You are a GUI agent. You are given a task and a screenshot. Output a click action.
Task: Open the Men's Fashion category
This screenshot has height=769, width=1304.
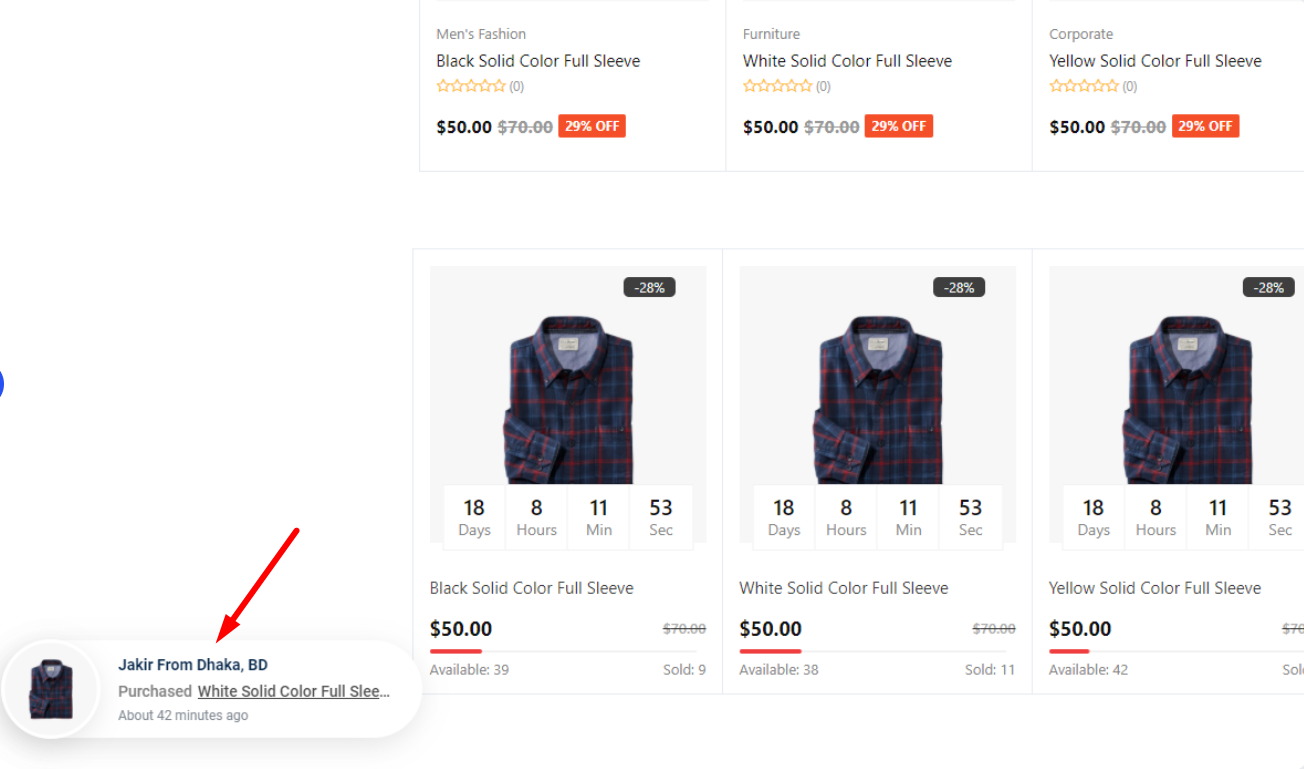click(x=481, y=33)
